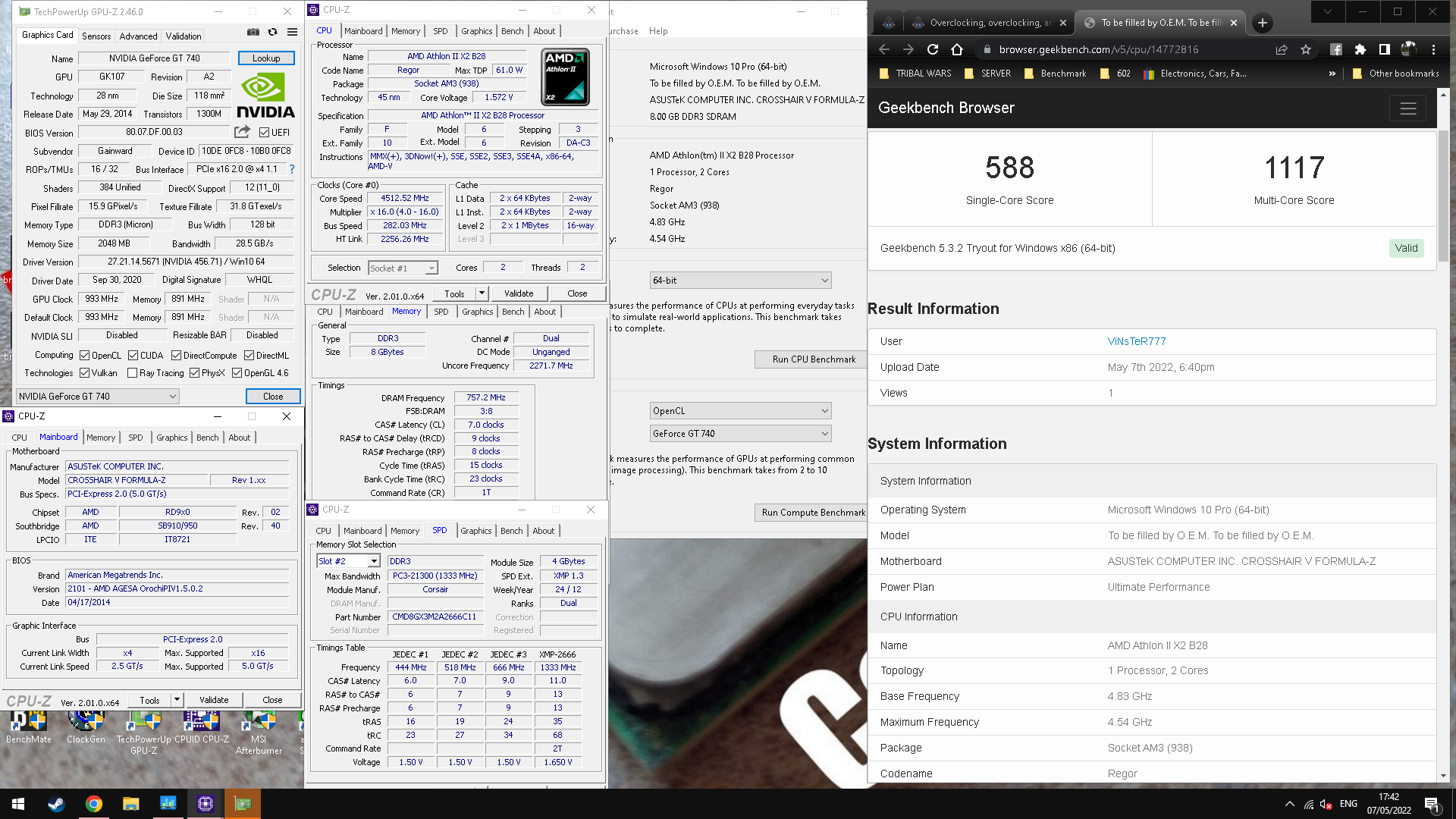The height and width of the screenshot is (819, 1456).
Task: Open the OpenCL compute API dropdown
Action: (740, 411)
